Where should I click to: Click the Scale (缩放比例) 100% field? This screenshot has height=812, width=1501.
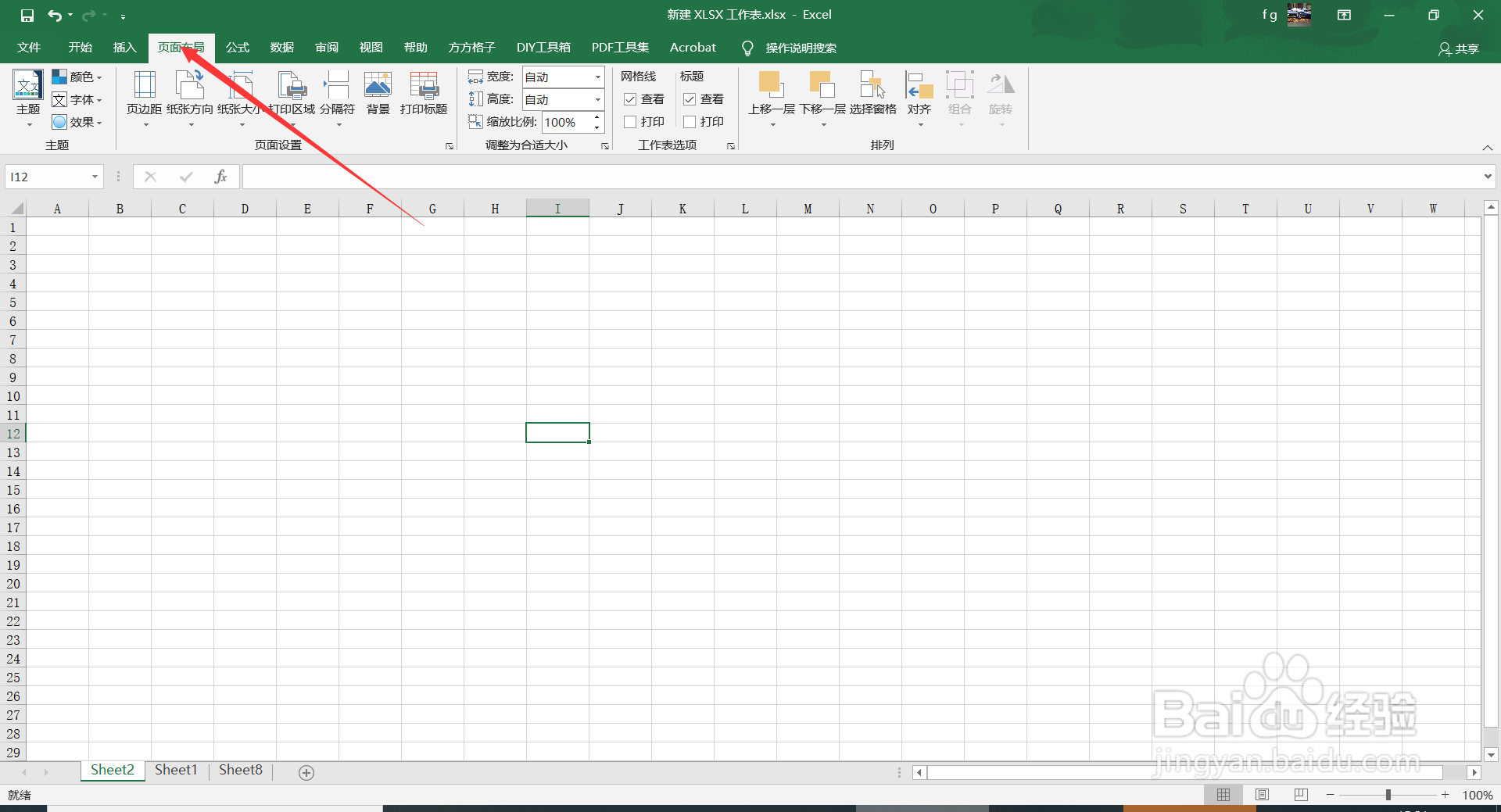pos(566,122)
